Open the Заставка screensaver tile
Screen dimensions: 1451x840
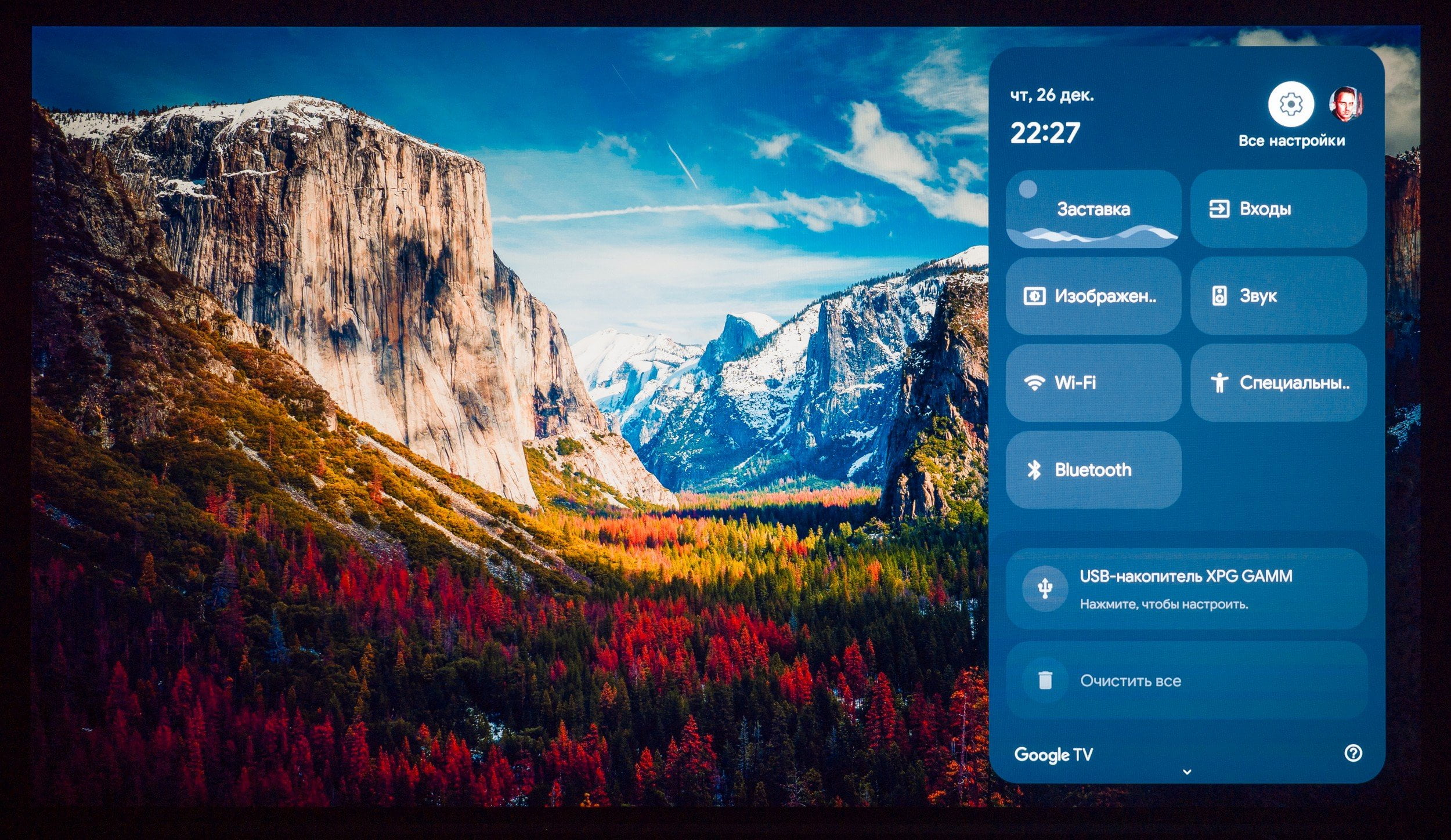click(x=1093, y=209)
